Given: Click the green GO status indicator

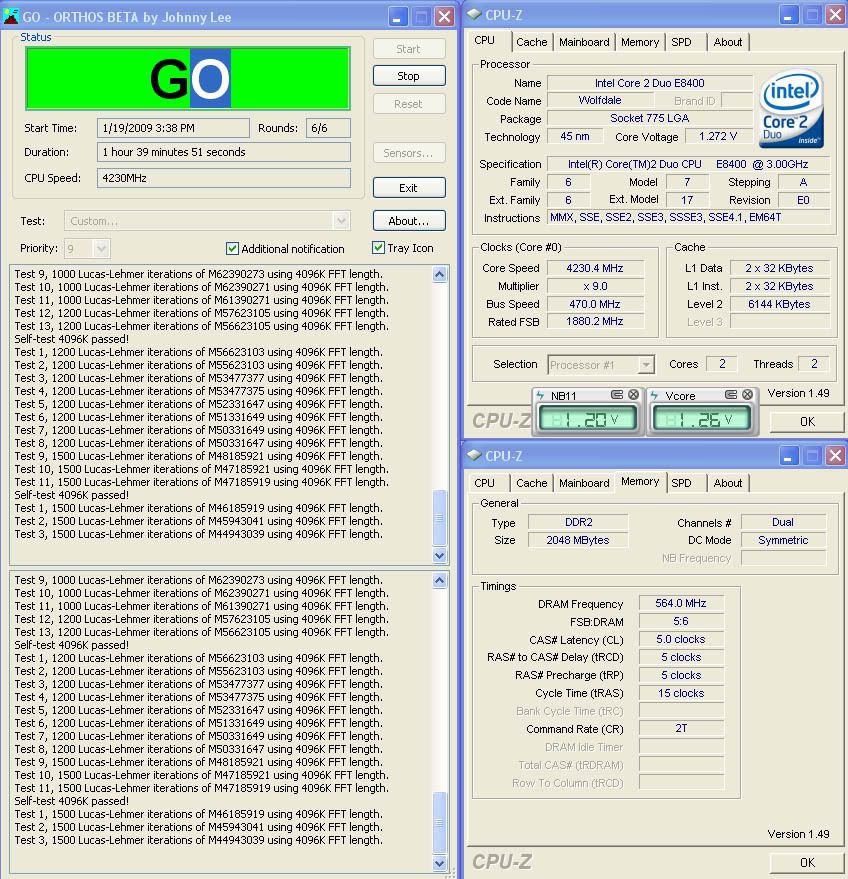Looking at the screenshot, I should click(x=188, y=78).
